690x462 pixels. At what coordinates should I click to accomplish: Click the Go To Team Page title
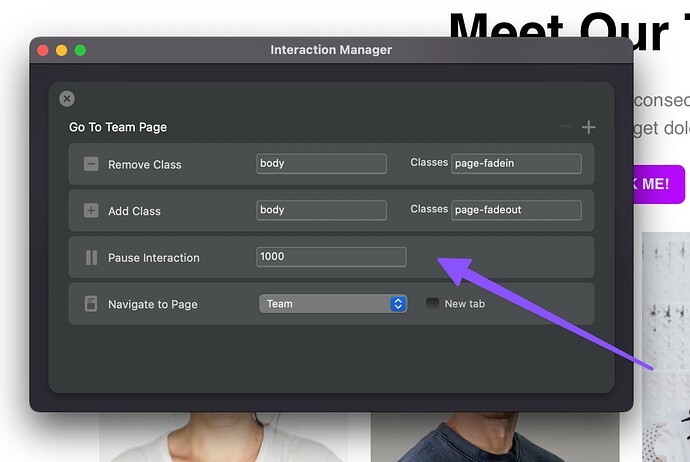(x=118, y=127)
